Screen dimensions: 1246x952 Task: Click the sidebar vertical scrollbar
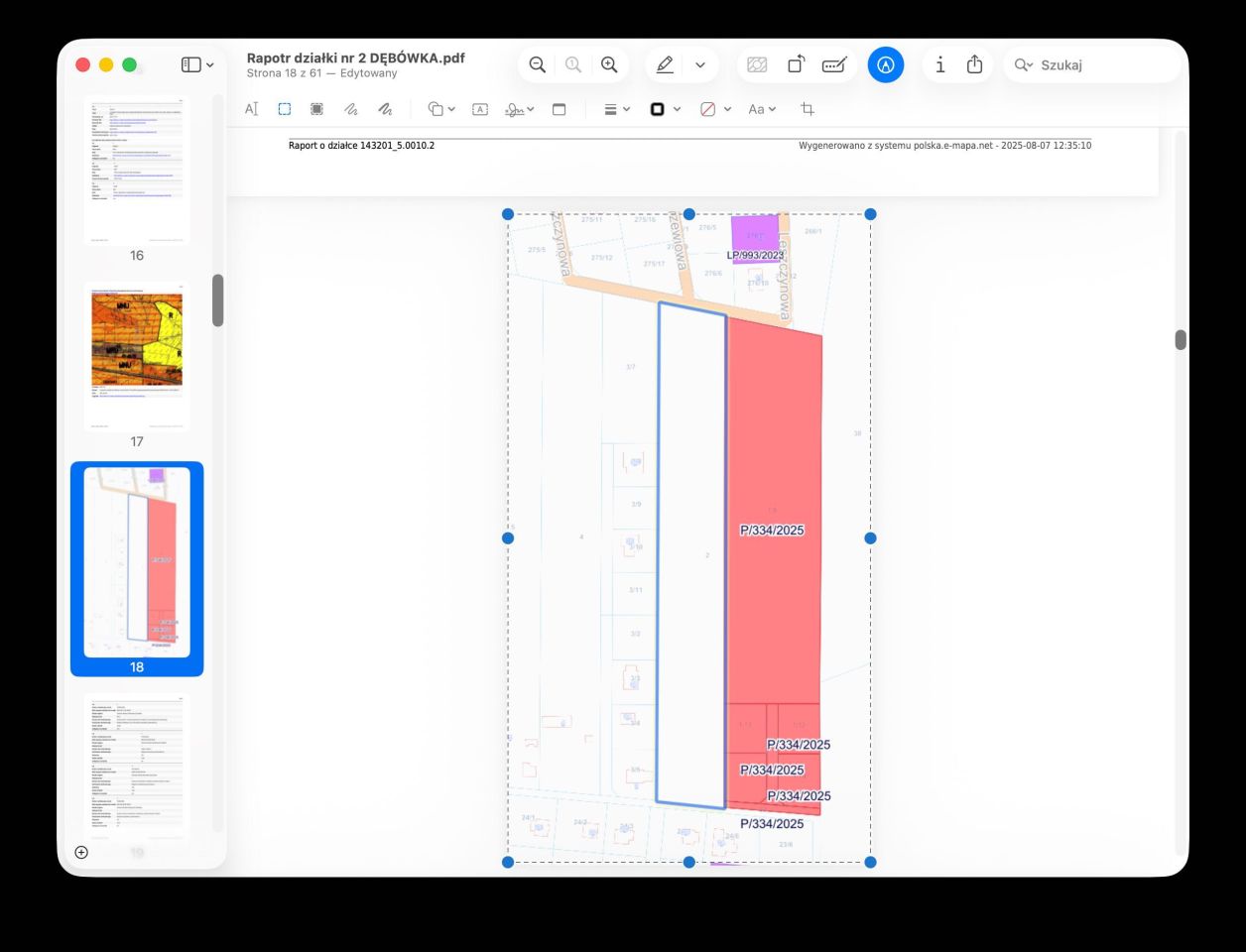click(x=217, y=300)
